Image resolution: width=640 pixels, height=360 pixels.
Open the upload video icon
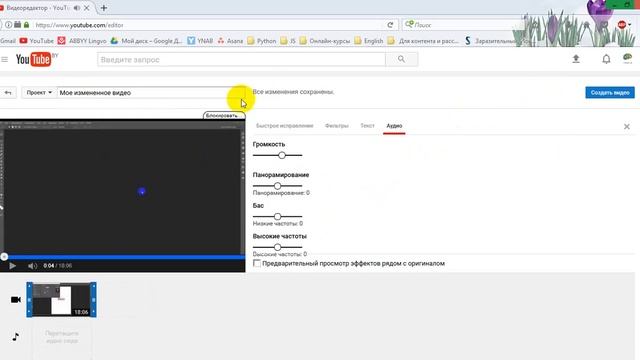click(576, 59)
